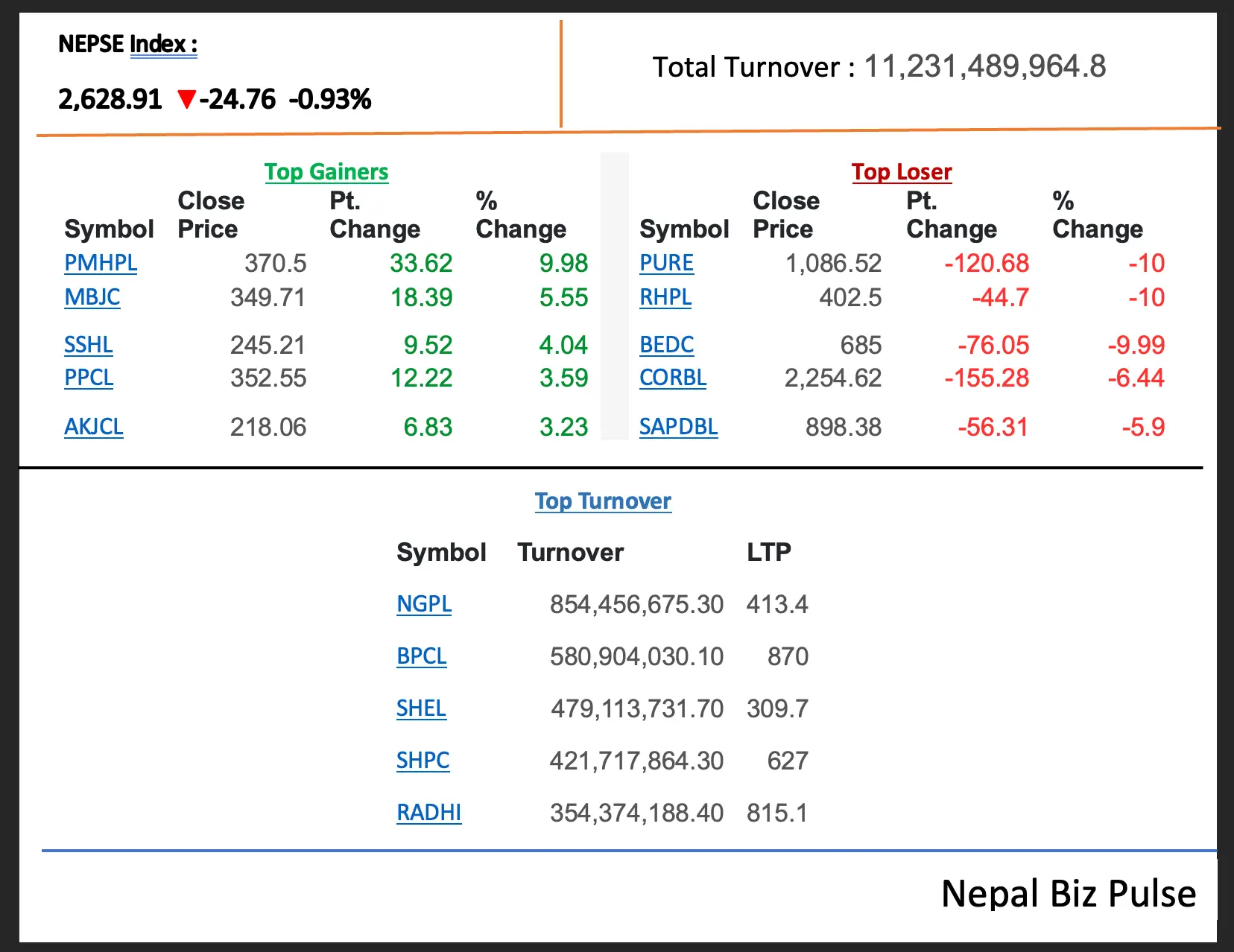Click the SAPDBL loser link
Viewport: 1234px width, 952px height.
point(678,427)
